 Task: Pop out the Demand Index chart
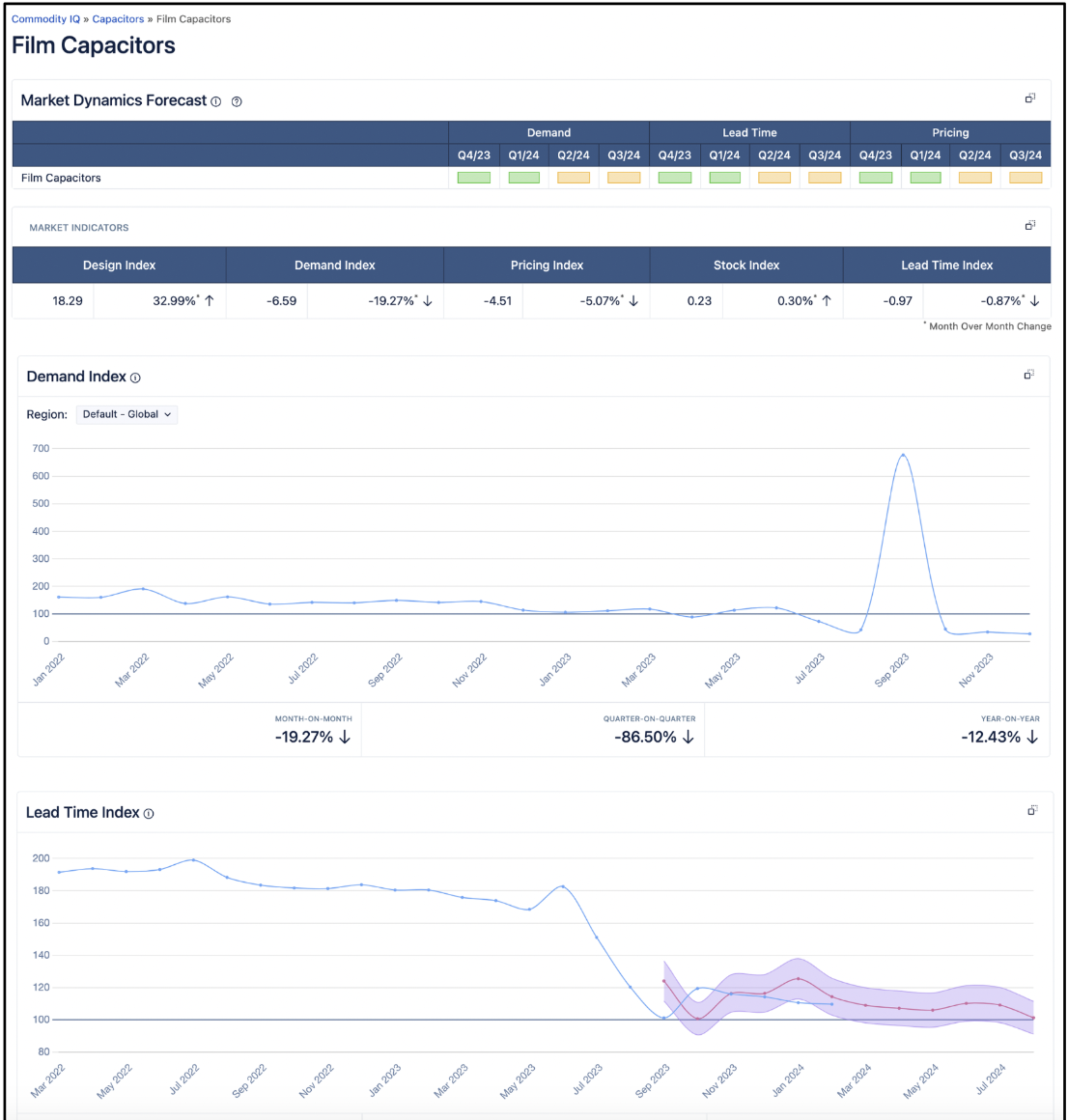click(1029, 375)
